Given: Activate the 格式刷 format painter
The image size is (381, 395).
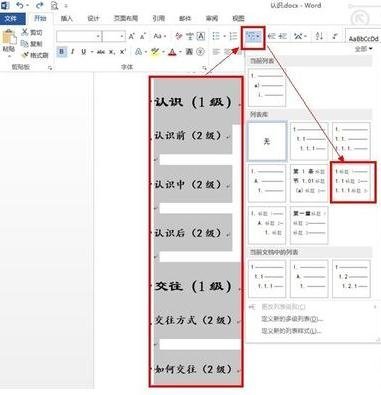Looking at the screenshot, I should [35, 55].
